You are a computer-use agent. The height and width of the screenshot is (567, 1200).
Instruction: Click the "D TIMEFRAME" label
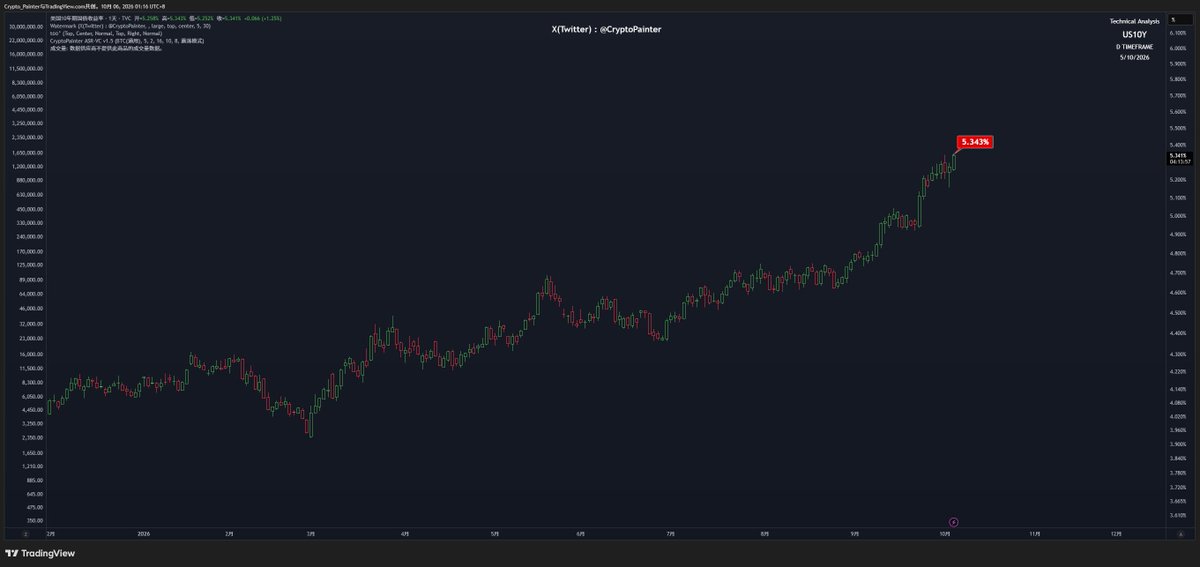point(1134,47)
